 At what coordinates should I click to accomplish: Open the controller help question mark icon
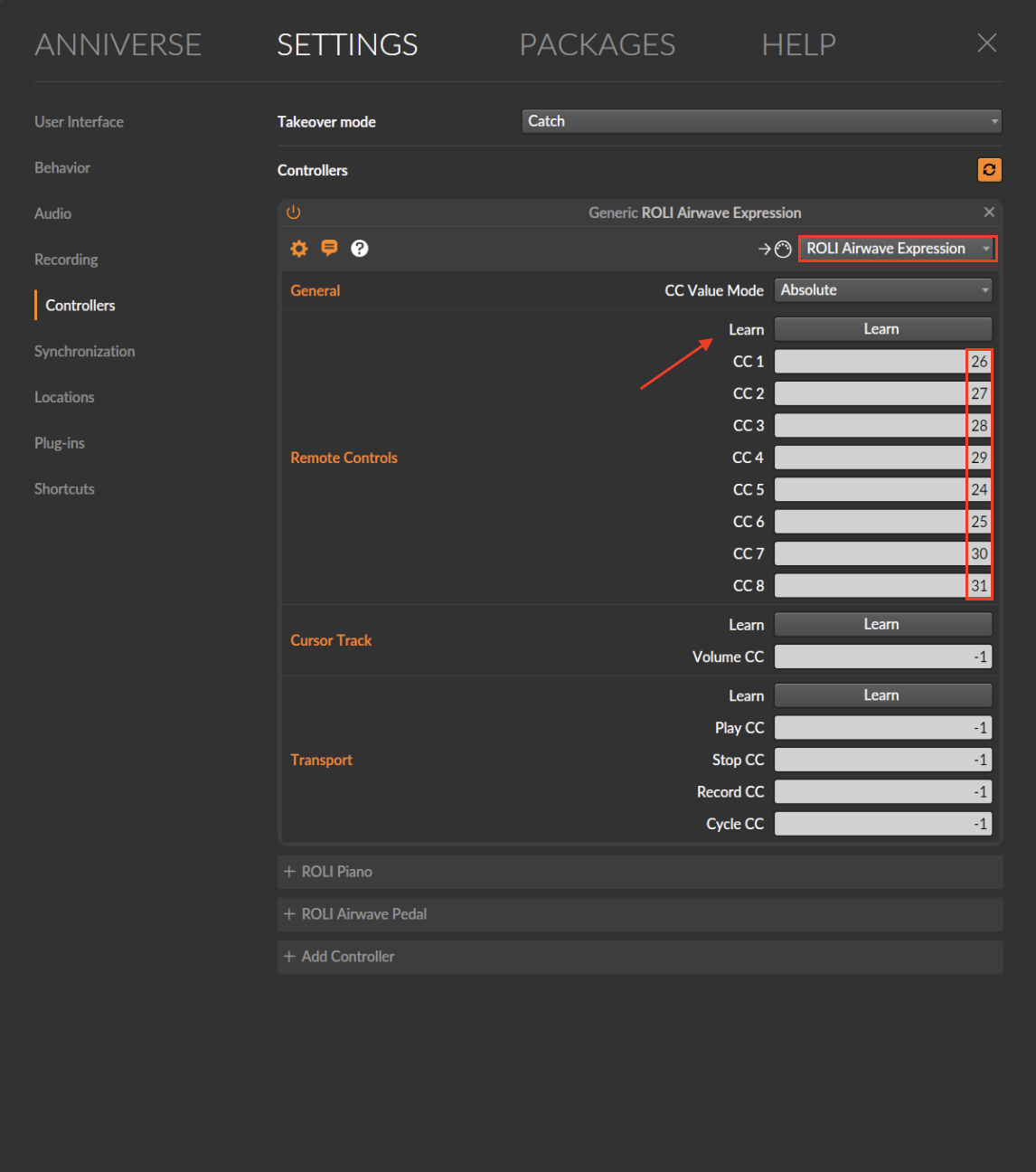[x=360, y=248]
